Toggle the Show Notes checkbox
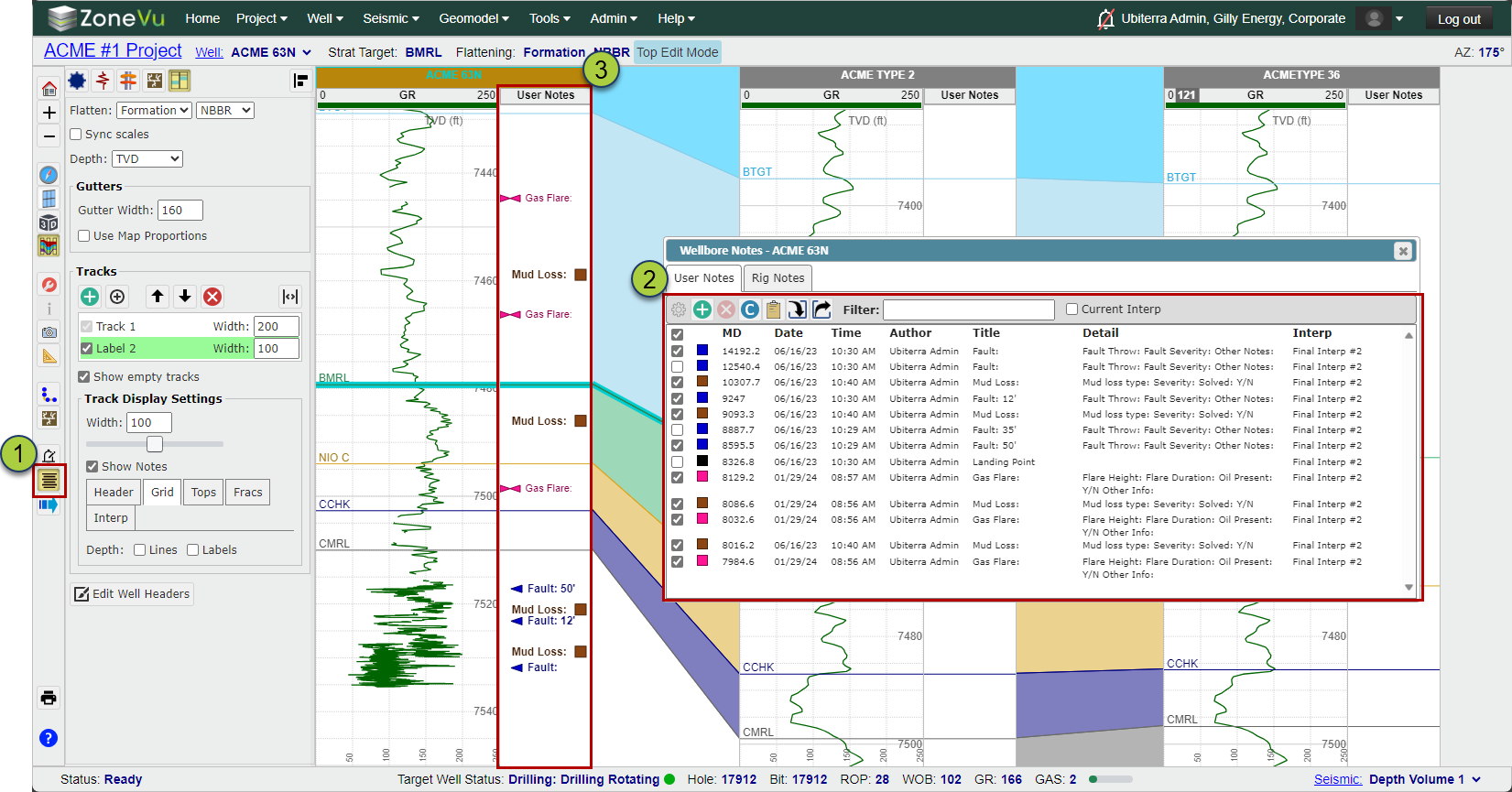Image resolution: width=1512 pixels, height=792 pixels. pyautogui.click(x=92, y=467)
